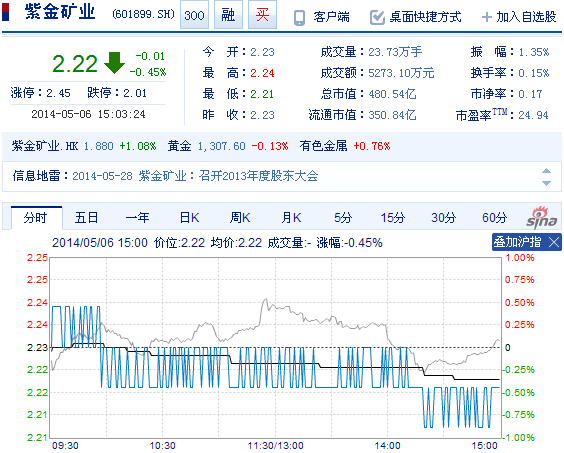The height and width of the screenshot is (453, 564).
Task: Click the 成交额 5273.10万元 value
Action: [x=401, y=73]
